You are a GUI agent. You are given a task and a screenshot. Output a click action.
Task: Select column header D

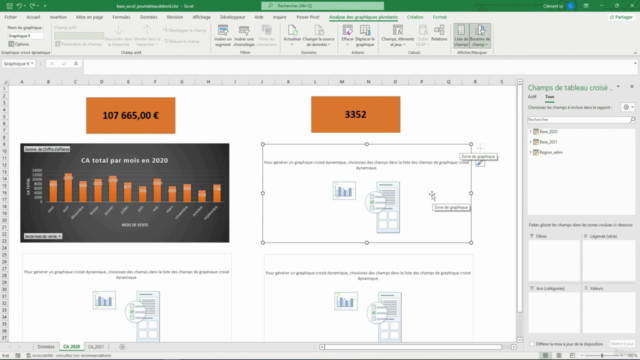click(101, 82)
